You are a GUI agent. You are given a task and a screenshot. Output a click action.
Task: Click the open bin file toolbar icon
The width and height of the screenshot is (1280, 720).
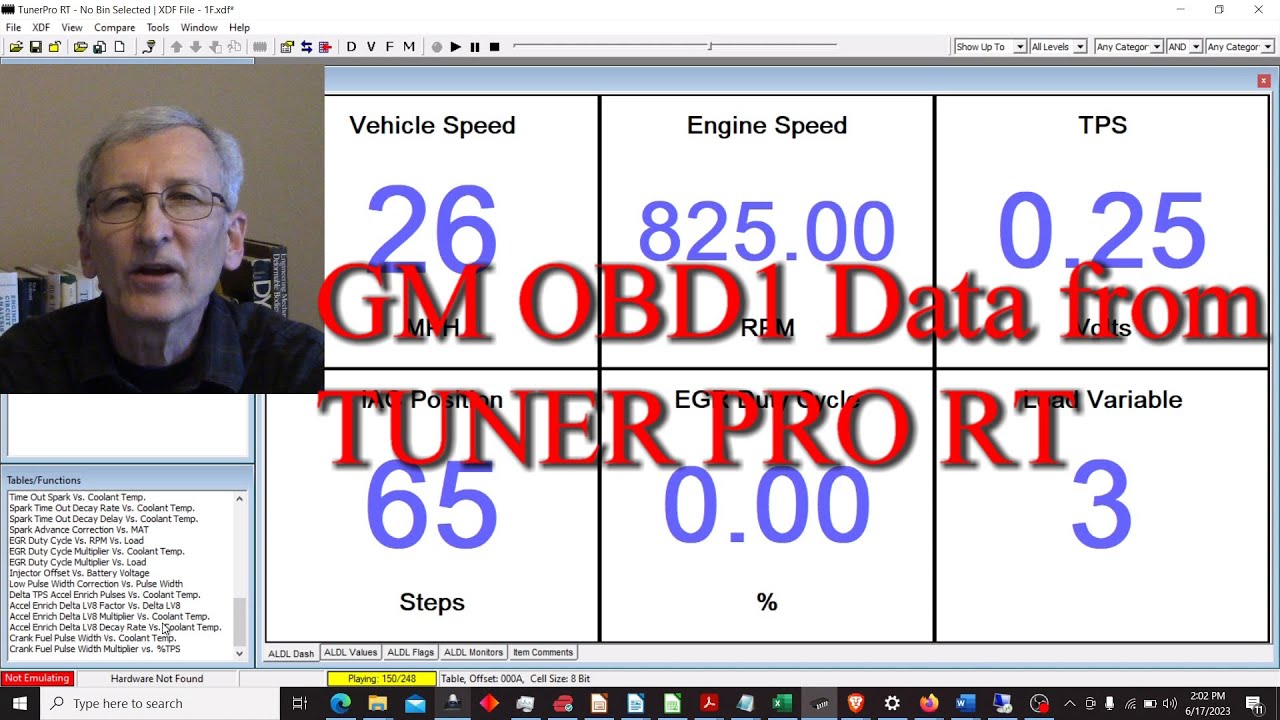(16, 47)
